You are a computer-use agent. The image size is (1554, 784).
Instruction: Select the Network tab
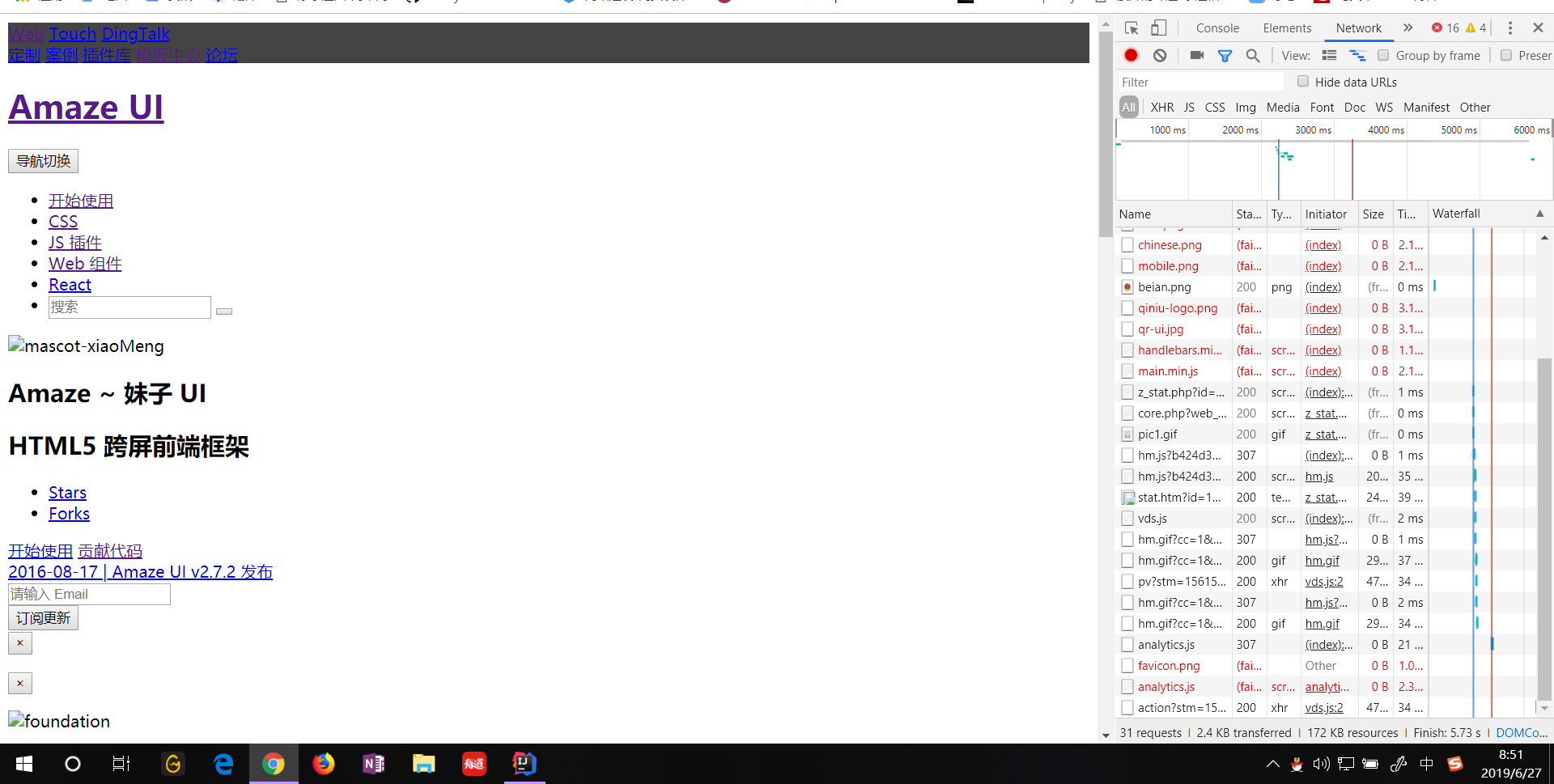(1359, 28)
